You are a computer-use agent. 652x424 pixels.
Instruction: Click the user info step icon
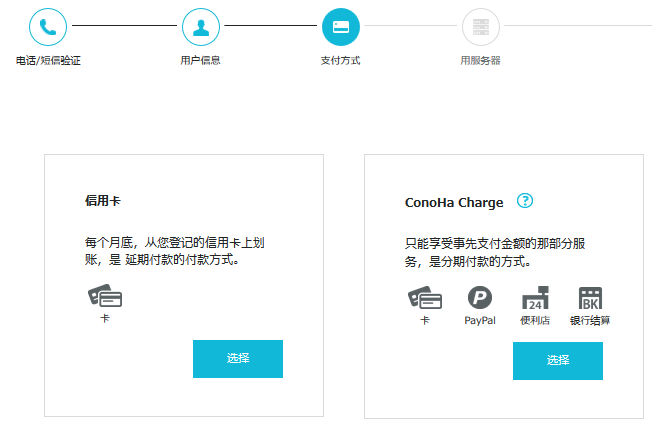(x=200, y=26)
